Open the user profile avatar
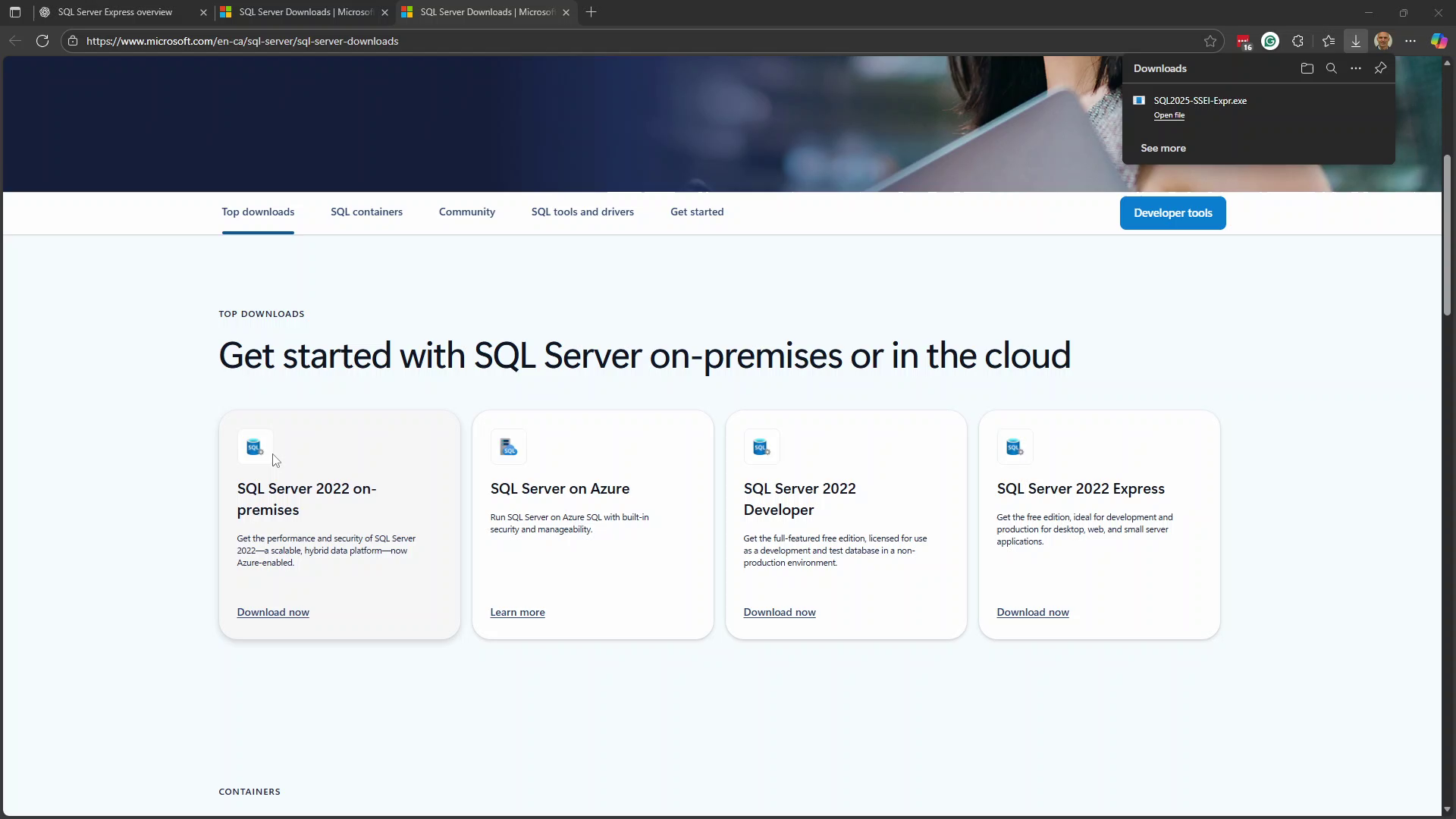1456x819 pixels. [1383, 41]
